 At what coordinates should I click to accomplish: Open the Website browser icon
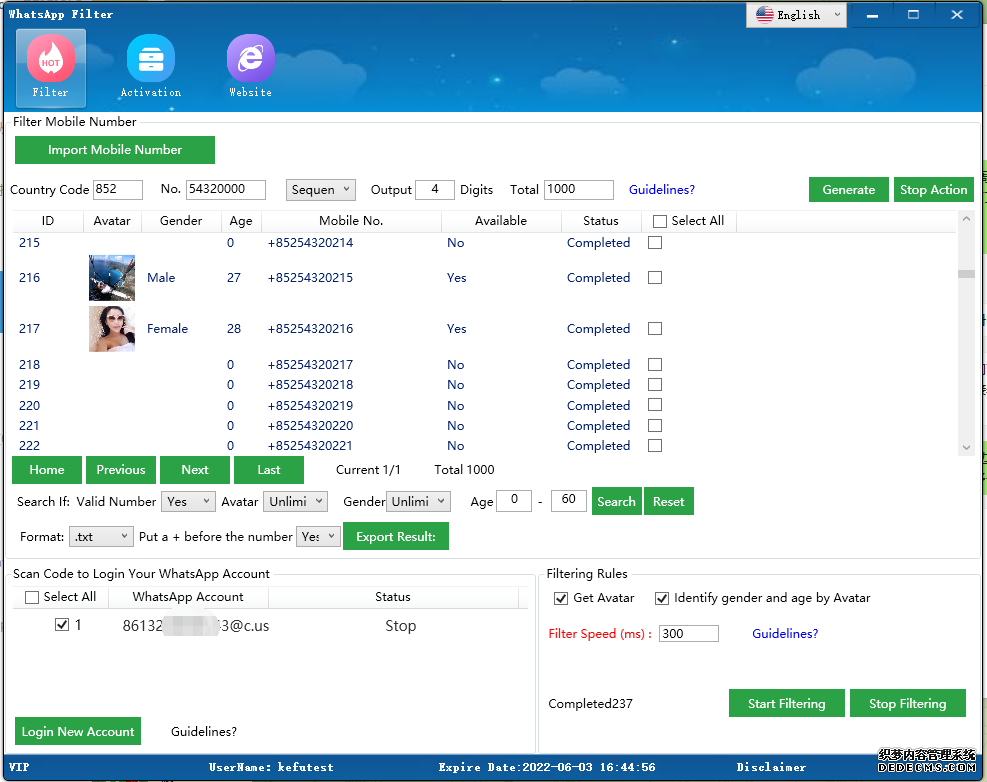click(250, 67)
